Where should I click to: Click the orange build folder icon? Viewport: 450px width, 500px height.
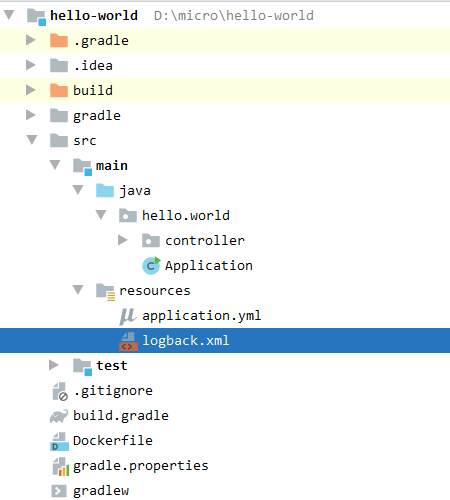point(59,91)
